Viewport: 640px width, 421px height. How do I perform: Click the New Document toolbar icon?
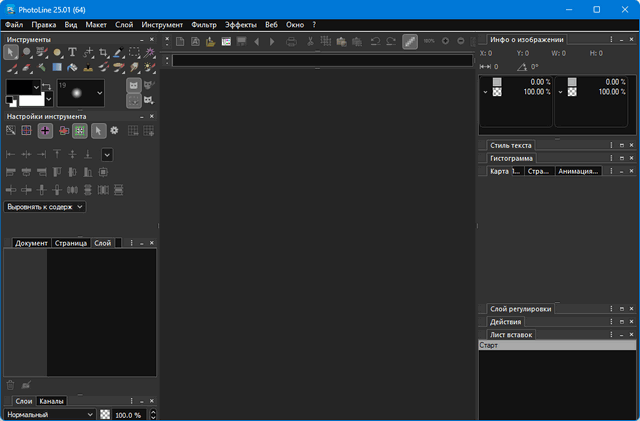pos(180,42)
